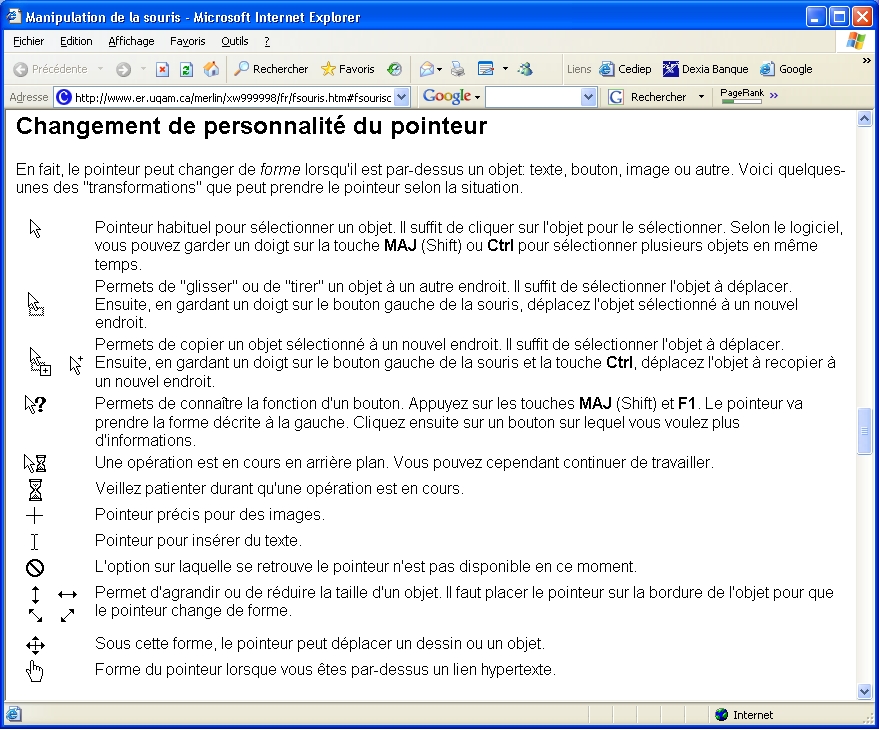This screenshot has width=879, height=730.
Task: Open the Google logo toolbar menu
Action: 451,97
